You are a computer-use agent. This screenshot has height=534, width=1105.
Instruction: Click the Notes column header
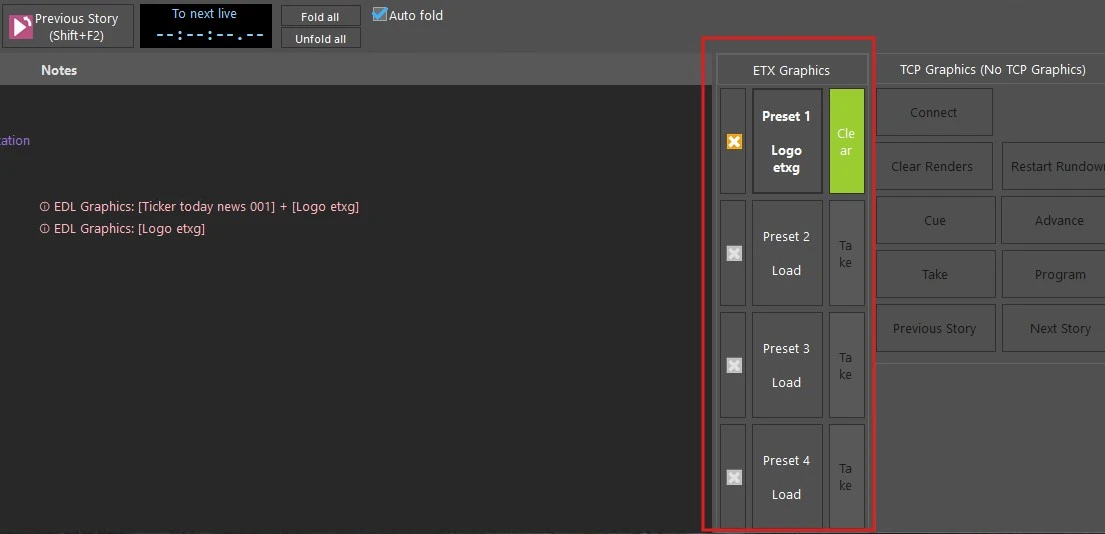click(59, 70)
